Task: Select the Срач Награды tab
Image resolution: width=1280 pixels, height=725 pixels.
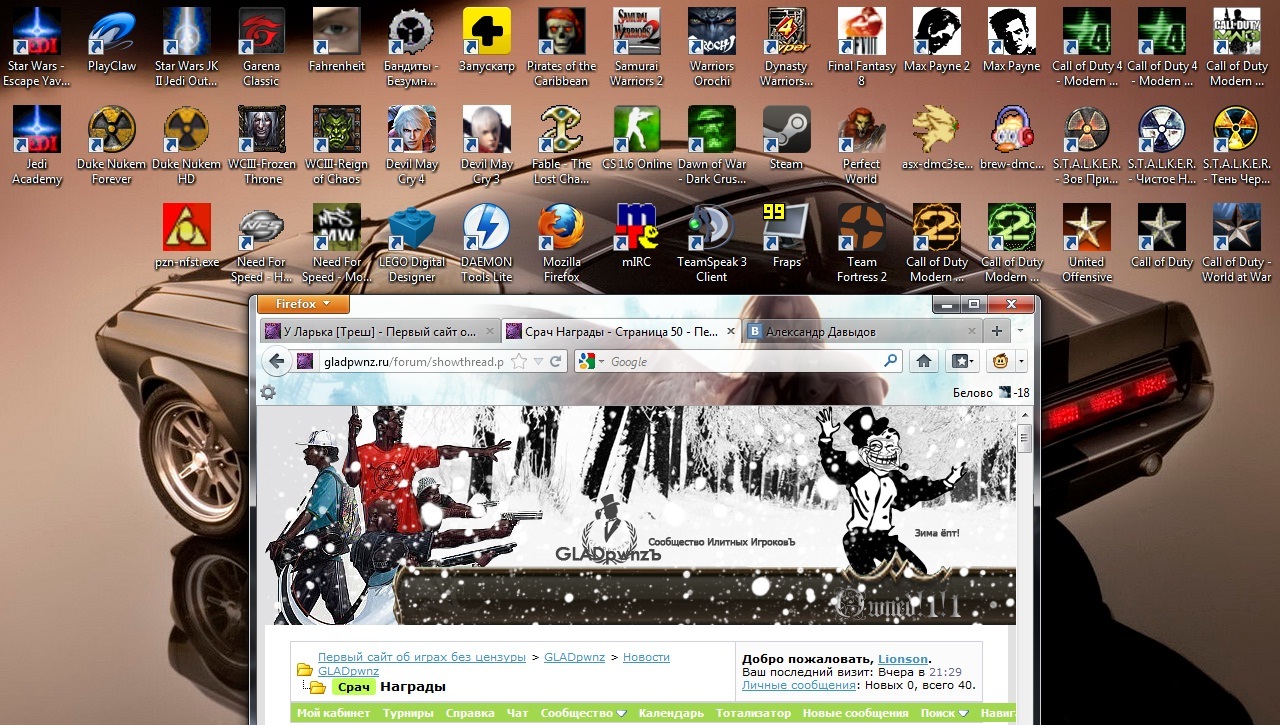Action: click(x=621, y=331)
